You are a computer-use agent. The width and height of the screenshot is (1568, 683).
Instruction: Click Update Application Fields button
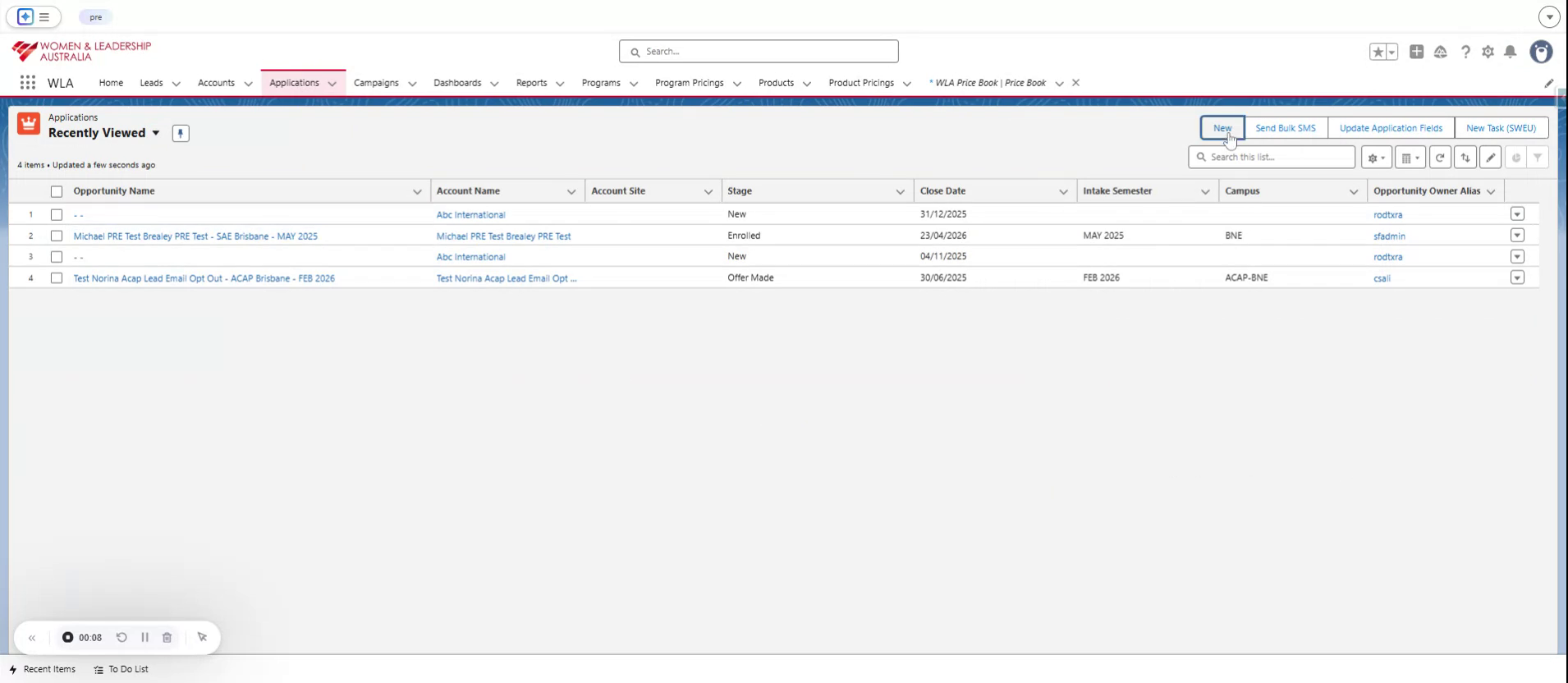[1391, 128]
